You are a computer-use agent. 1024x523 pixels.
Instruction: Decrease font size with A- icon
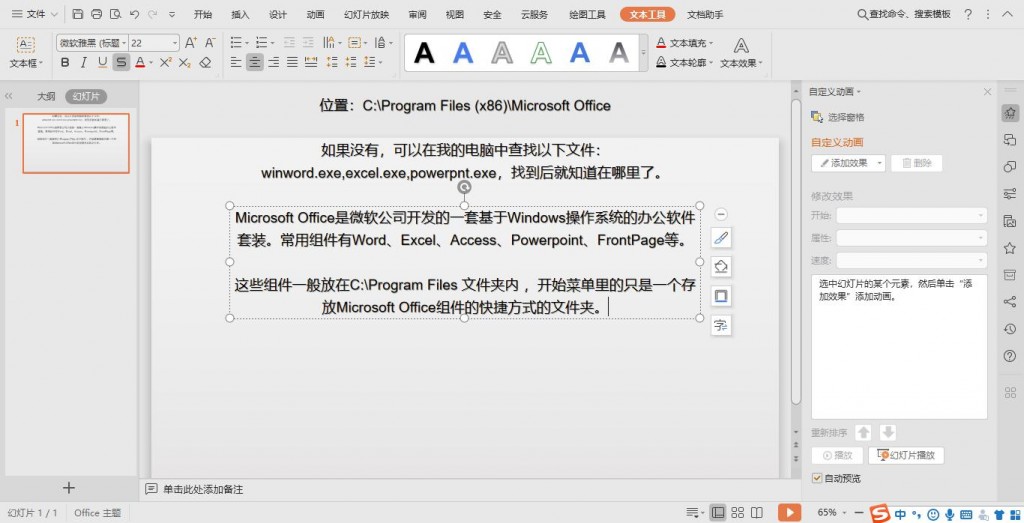point(210,43)
